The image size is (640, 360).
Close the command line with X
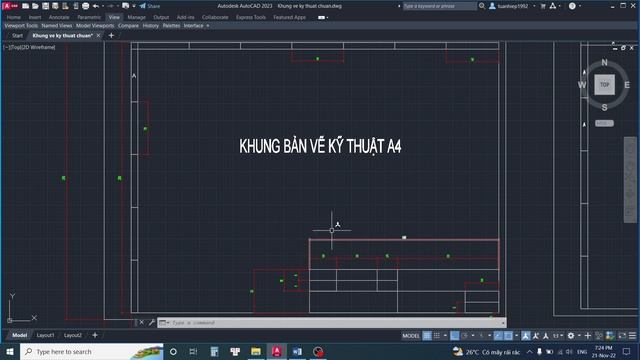coord(142,322)
